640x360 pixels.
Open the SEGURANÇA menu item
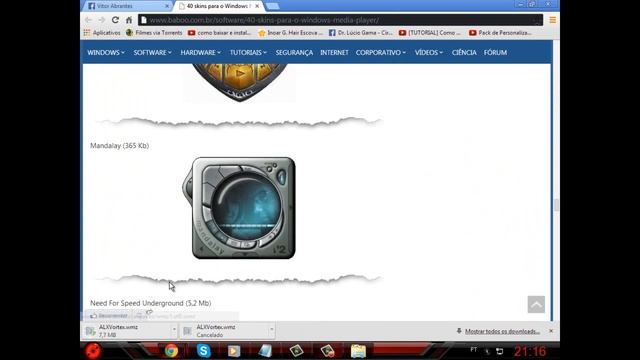294,52
